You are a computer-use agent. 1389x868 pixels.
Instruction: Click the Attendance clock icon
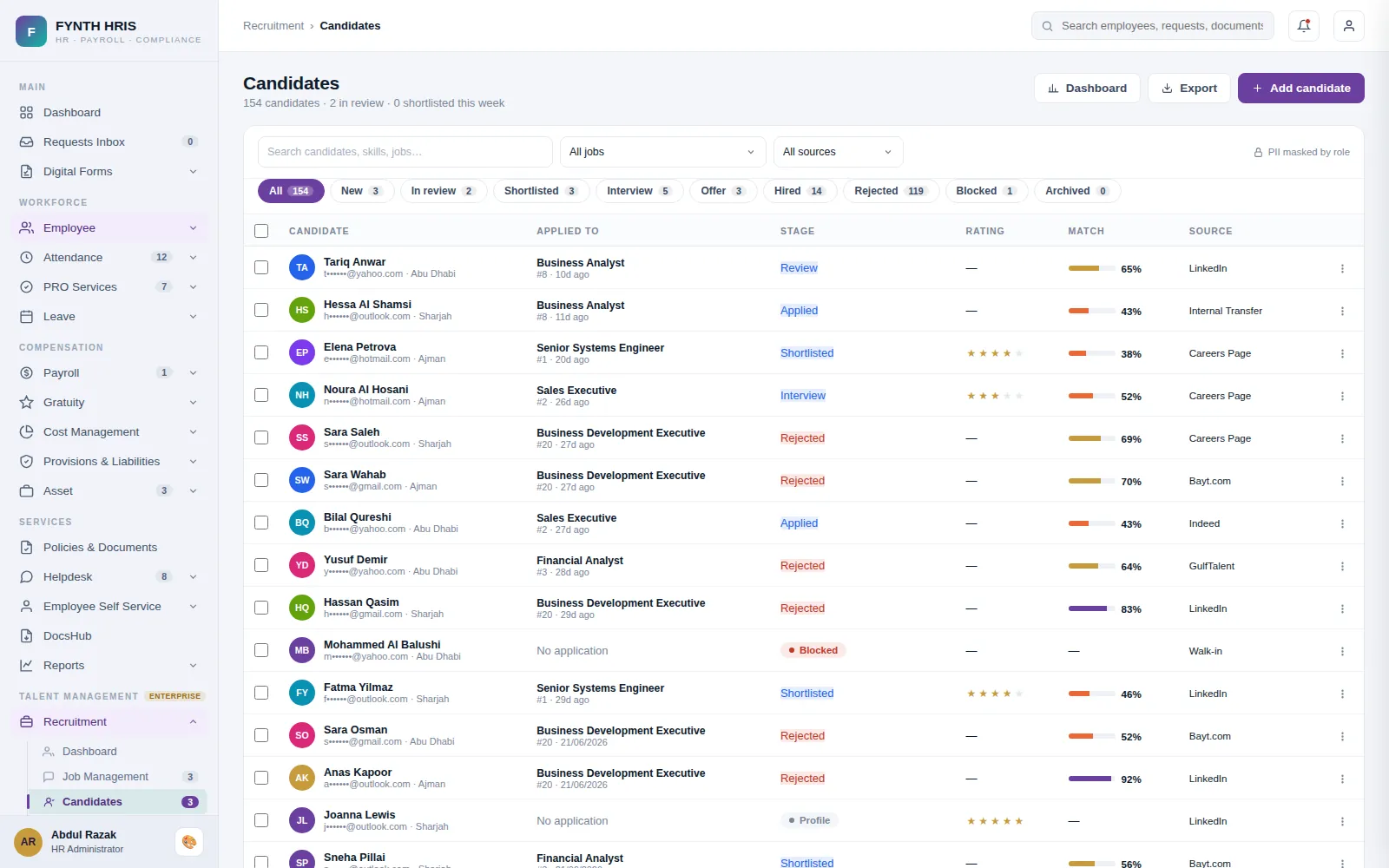click(x=27, y=258)
